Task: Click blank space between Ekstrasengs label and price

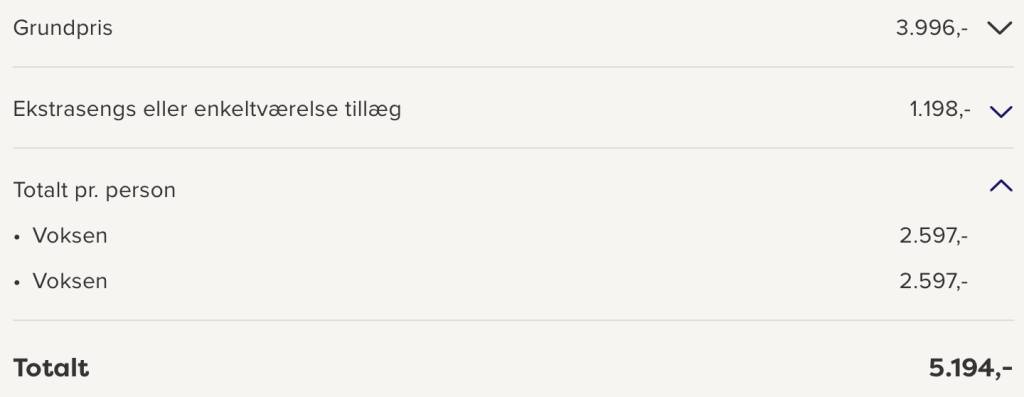Action: (653, 110)
